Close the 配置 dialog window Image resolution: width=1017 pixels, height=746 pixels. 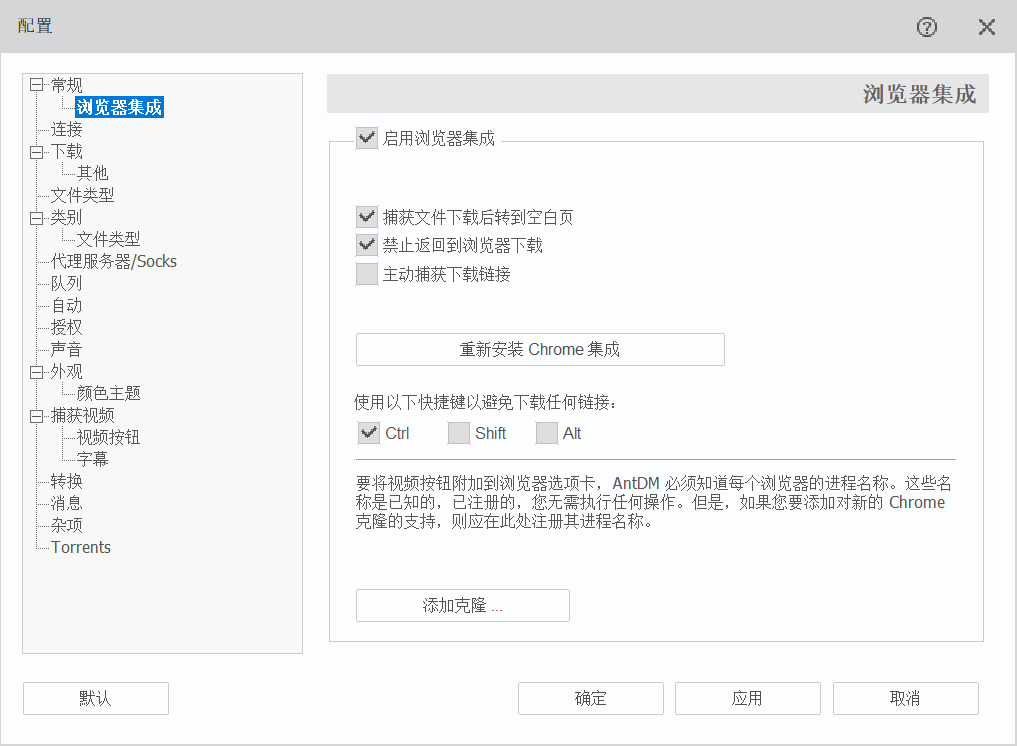[x=987, y=27]
